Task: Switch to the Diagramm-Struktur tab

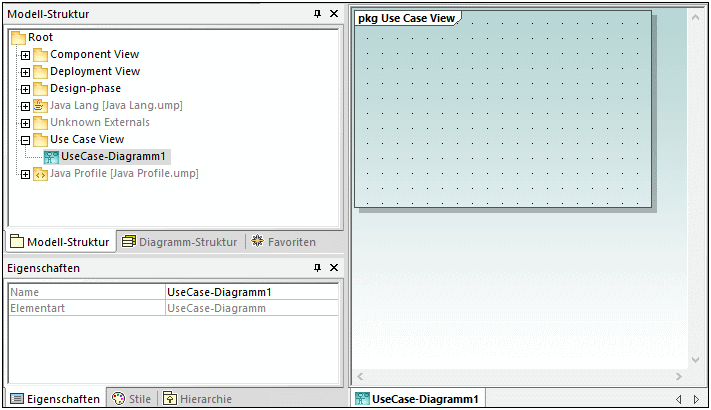Action: point(180,242)
